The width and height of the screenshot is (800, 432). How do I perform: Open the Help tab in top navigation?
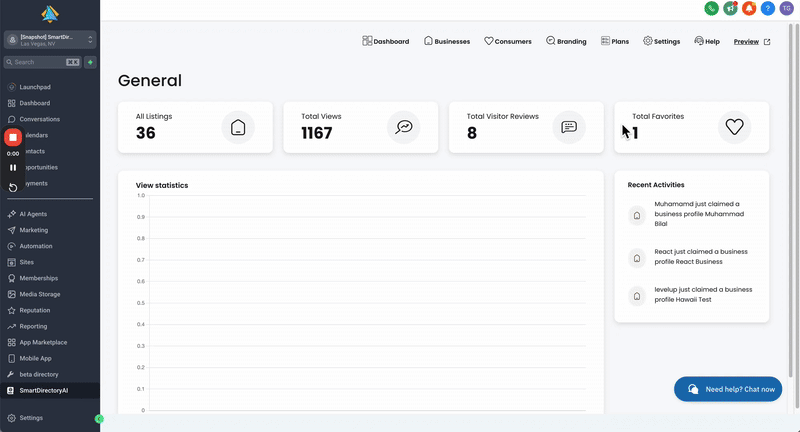[707, 41]
